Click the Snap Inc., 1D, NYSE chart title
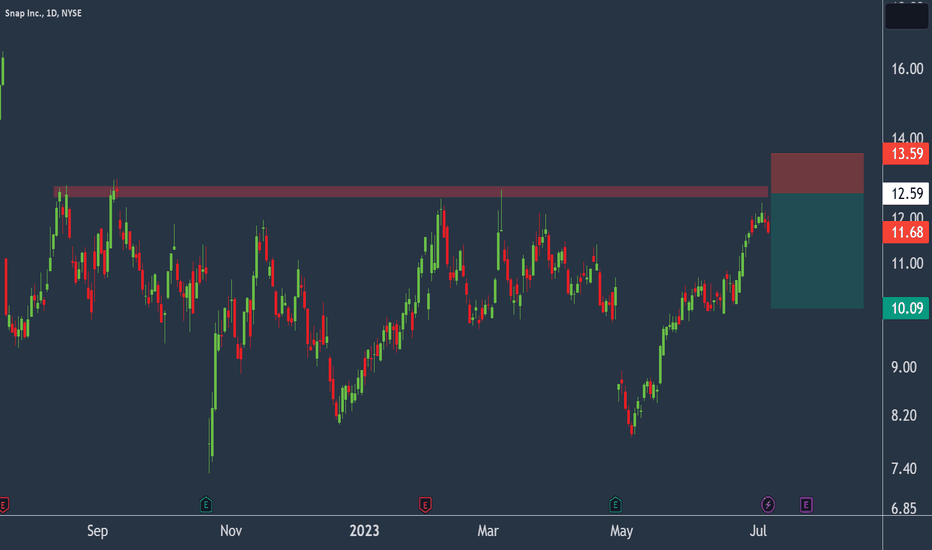The height and width of the screenshot is (550, 932). (x=43, y=13)
